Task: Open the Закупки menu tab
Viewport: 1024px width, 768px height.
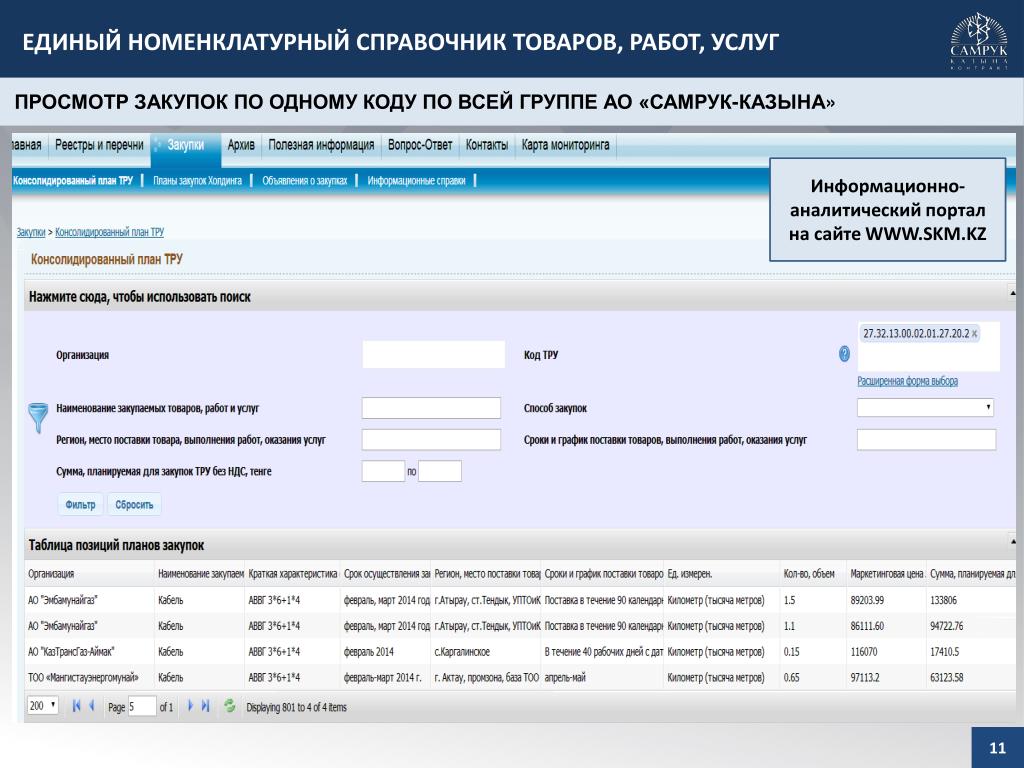Action: (185, 145)
